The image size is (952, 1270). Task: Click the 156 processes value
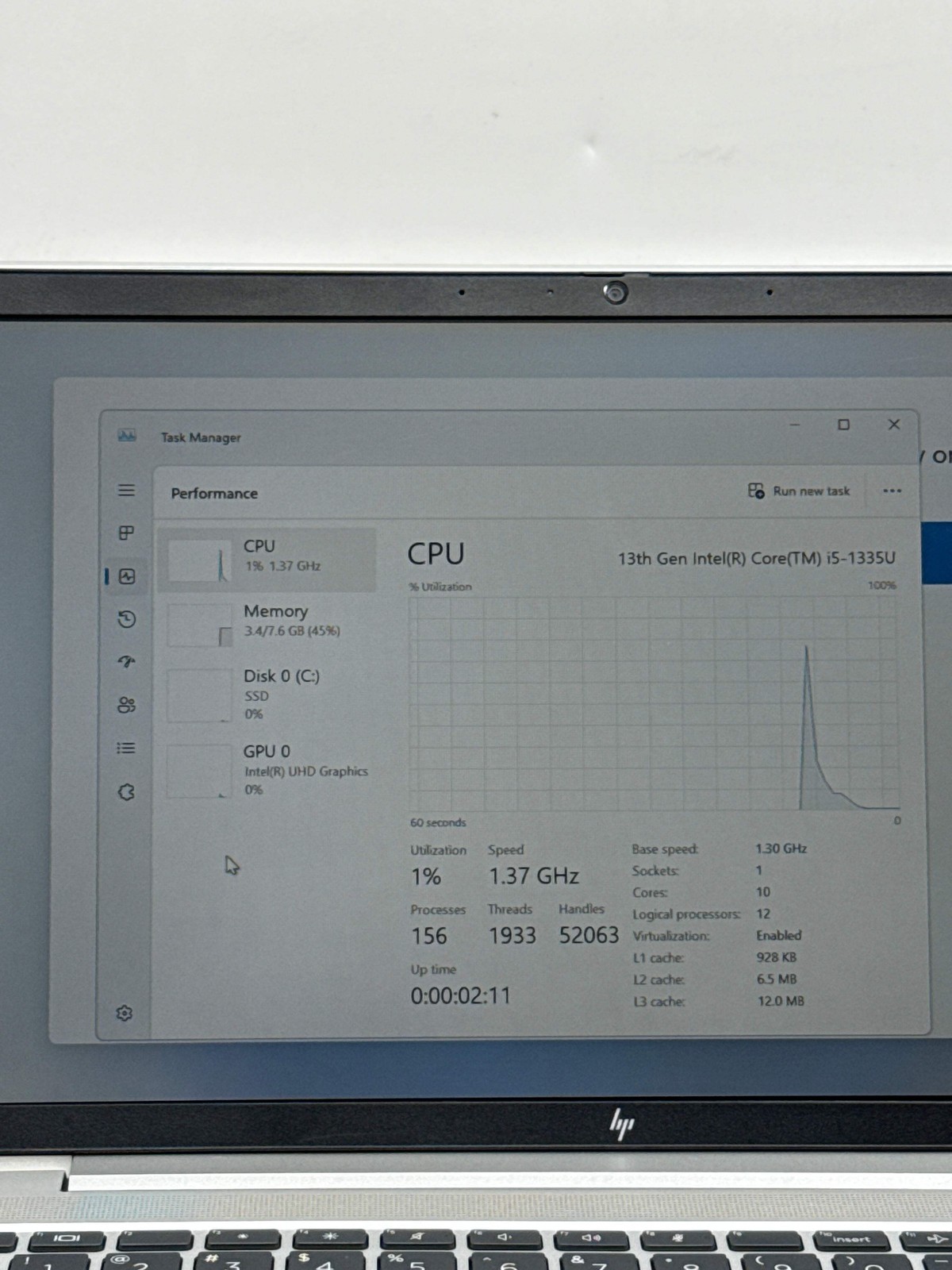tap(428, 936)
